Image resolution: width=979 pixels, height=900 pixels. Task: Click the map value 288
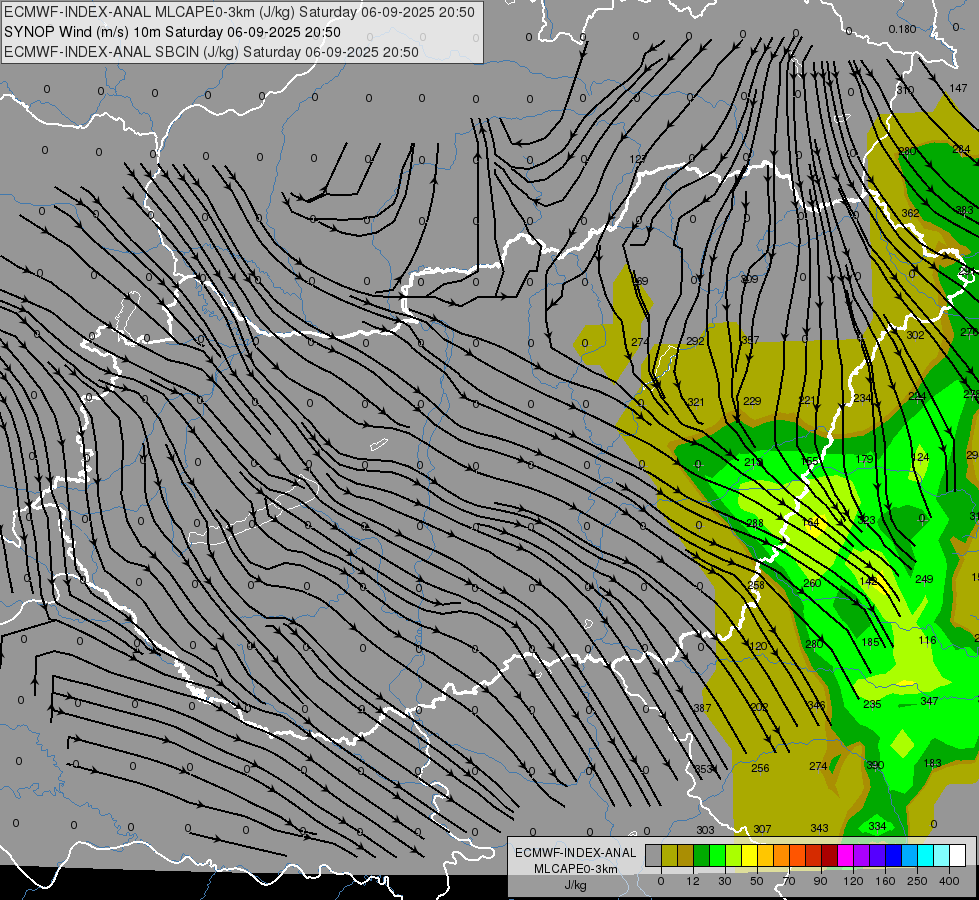(755, 523)
